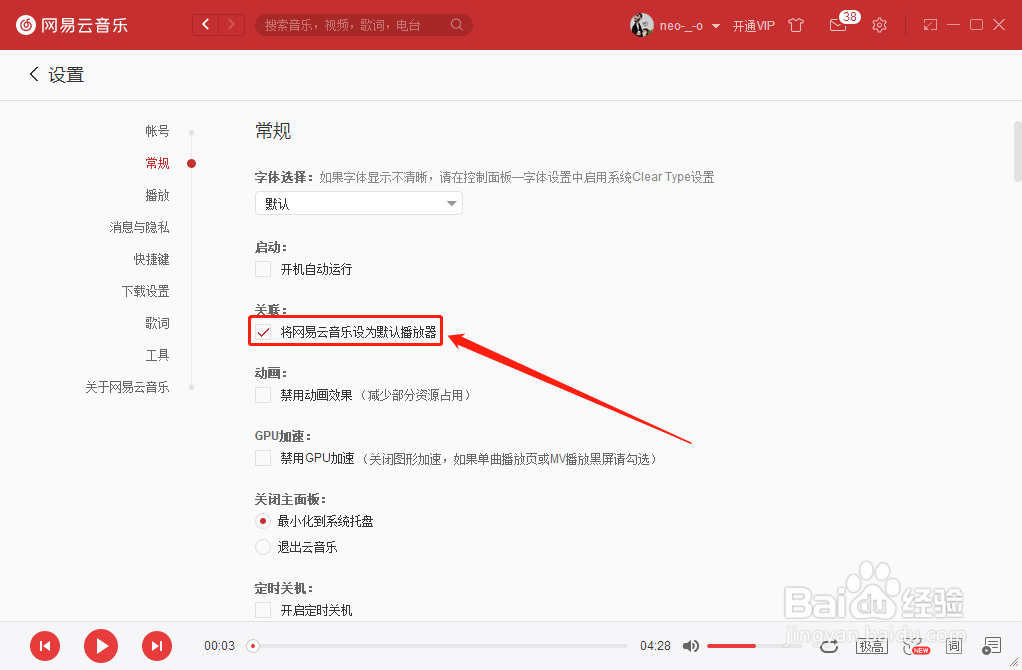Expand the neo-_-o account dropdown arrow
Screen dimensions: 1022x670
[x=716, y=26]
